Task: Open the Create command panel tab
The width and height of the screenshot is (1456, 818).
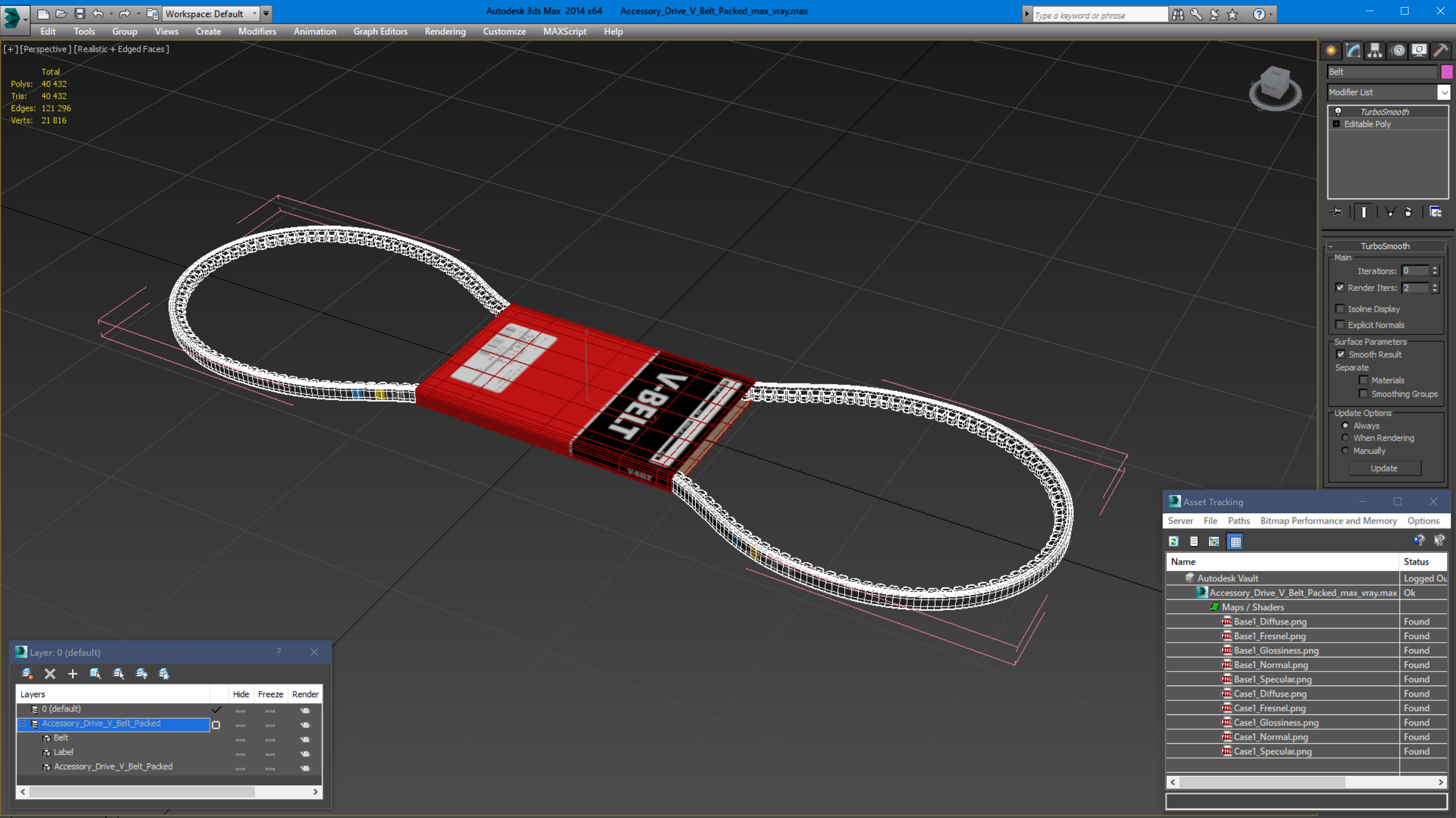Action: [1331, 51]
